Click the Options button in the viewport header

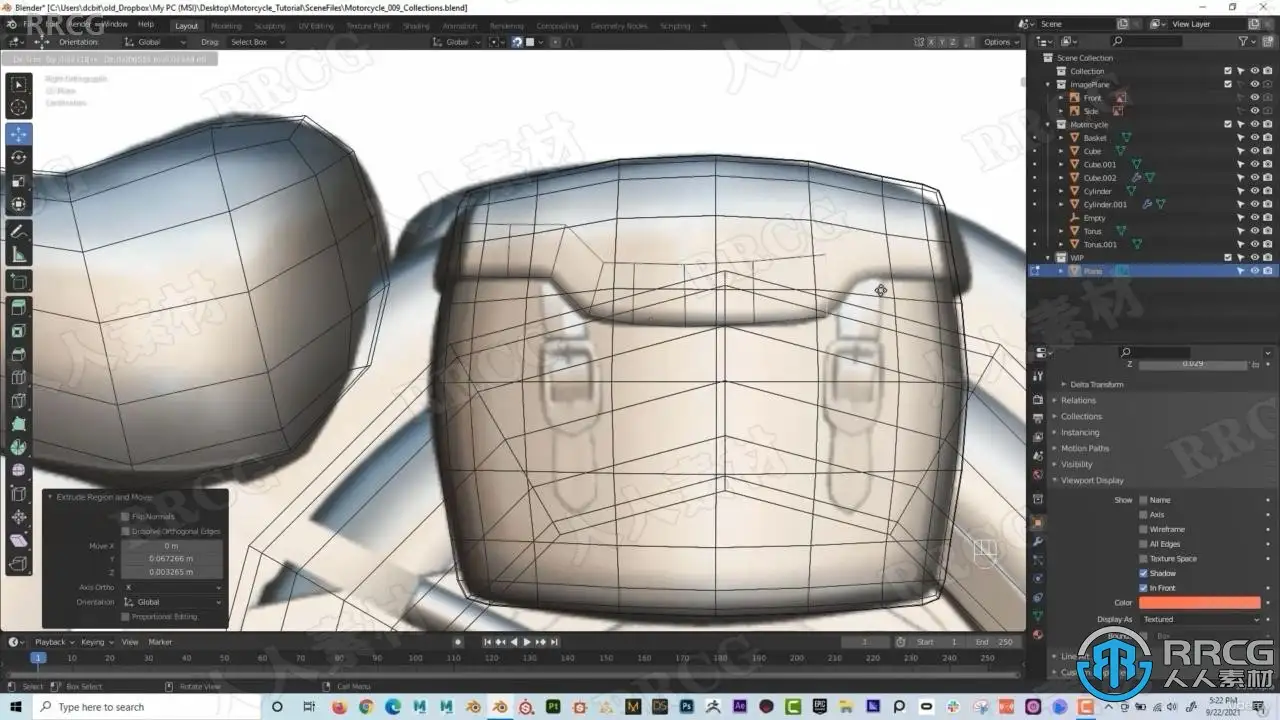click(999, 42)
